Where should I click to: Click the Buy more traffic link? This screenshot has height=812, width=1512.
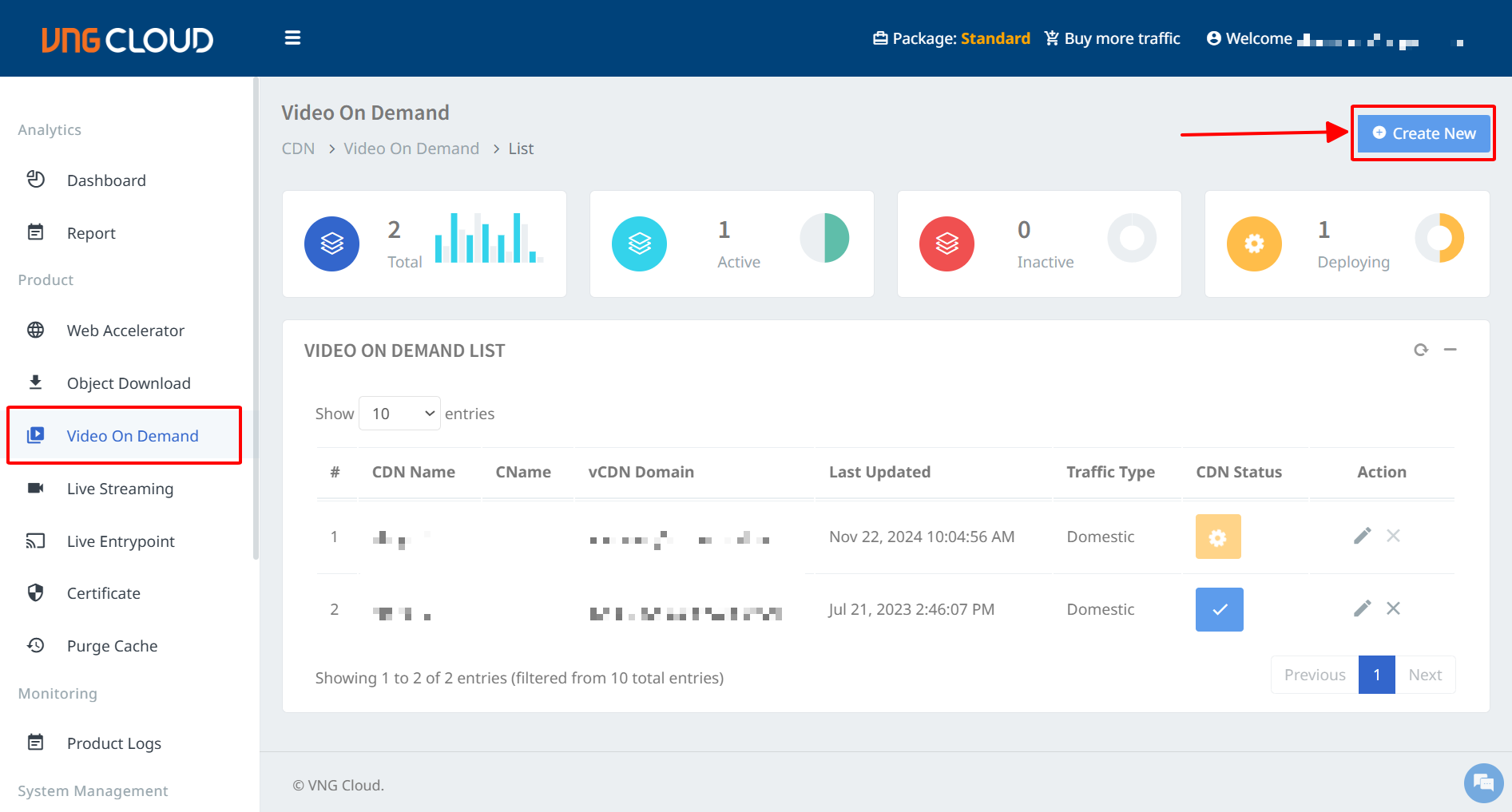[x=1113, y=38]
